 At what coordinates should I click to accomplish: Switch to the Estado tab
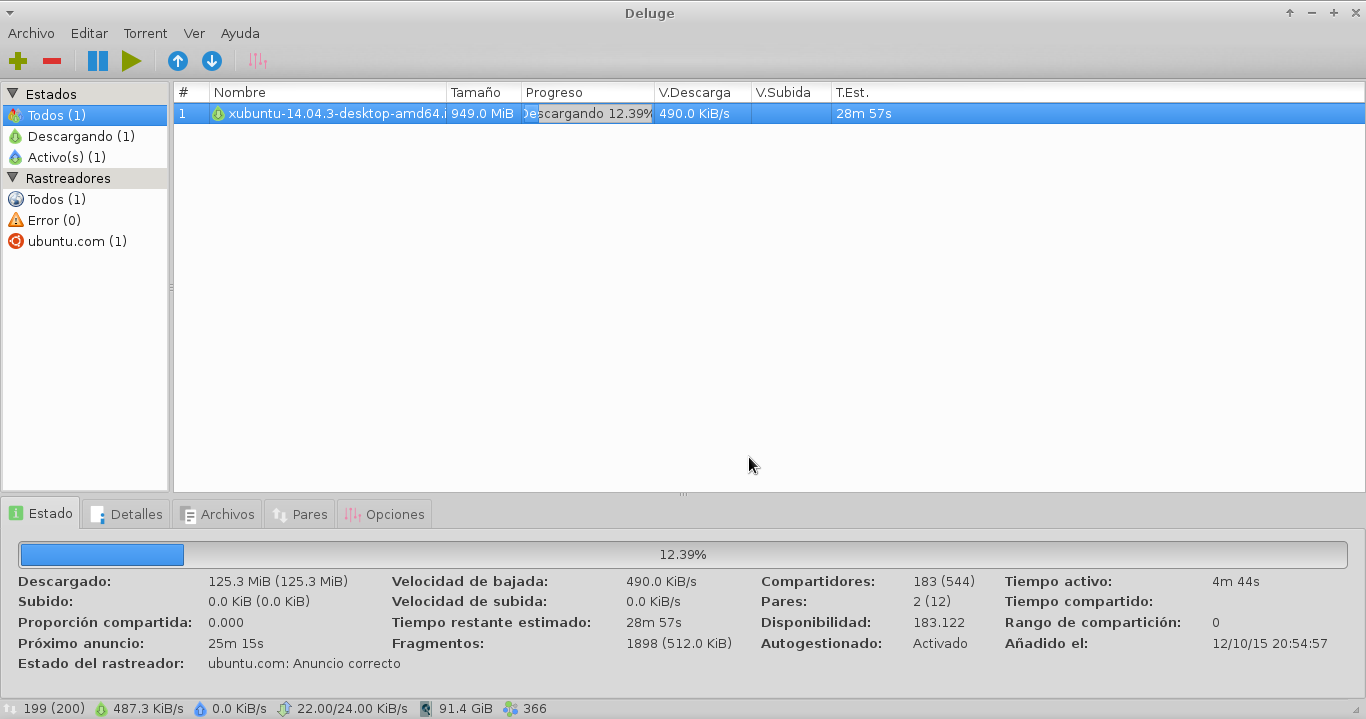pyautogui.click(x=41, y=513)
